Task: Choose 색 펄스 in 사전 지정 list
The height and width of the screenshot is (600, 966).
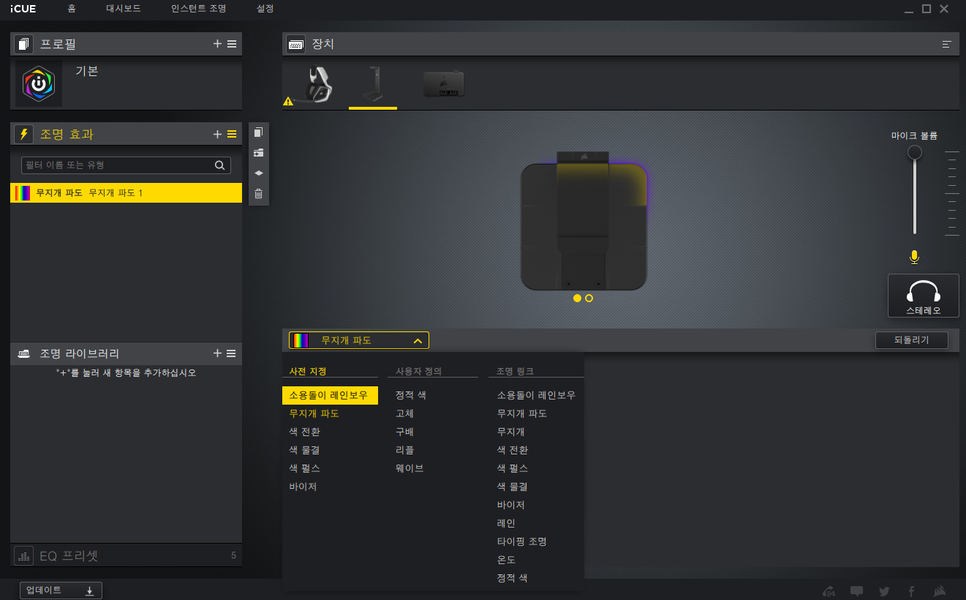Action: coord(304,468)
